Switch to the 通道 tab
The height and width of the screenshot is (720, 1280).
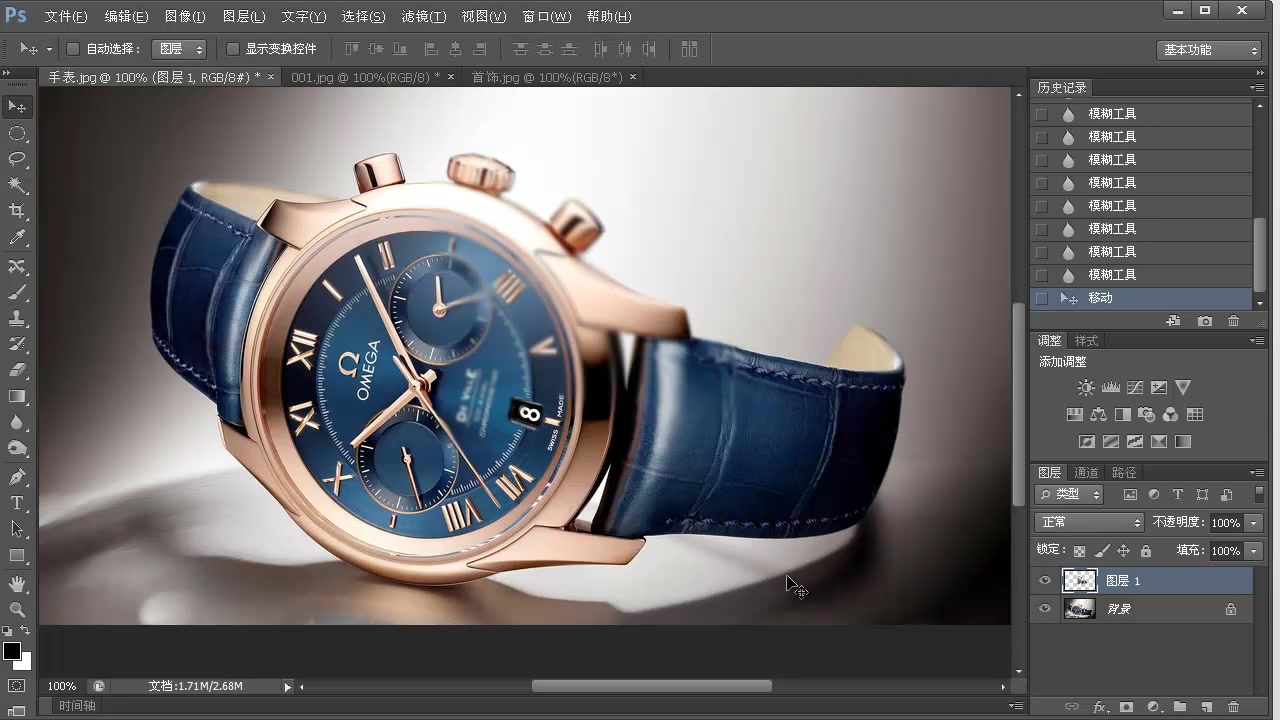click(x=1086, y=473)
